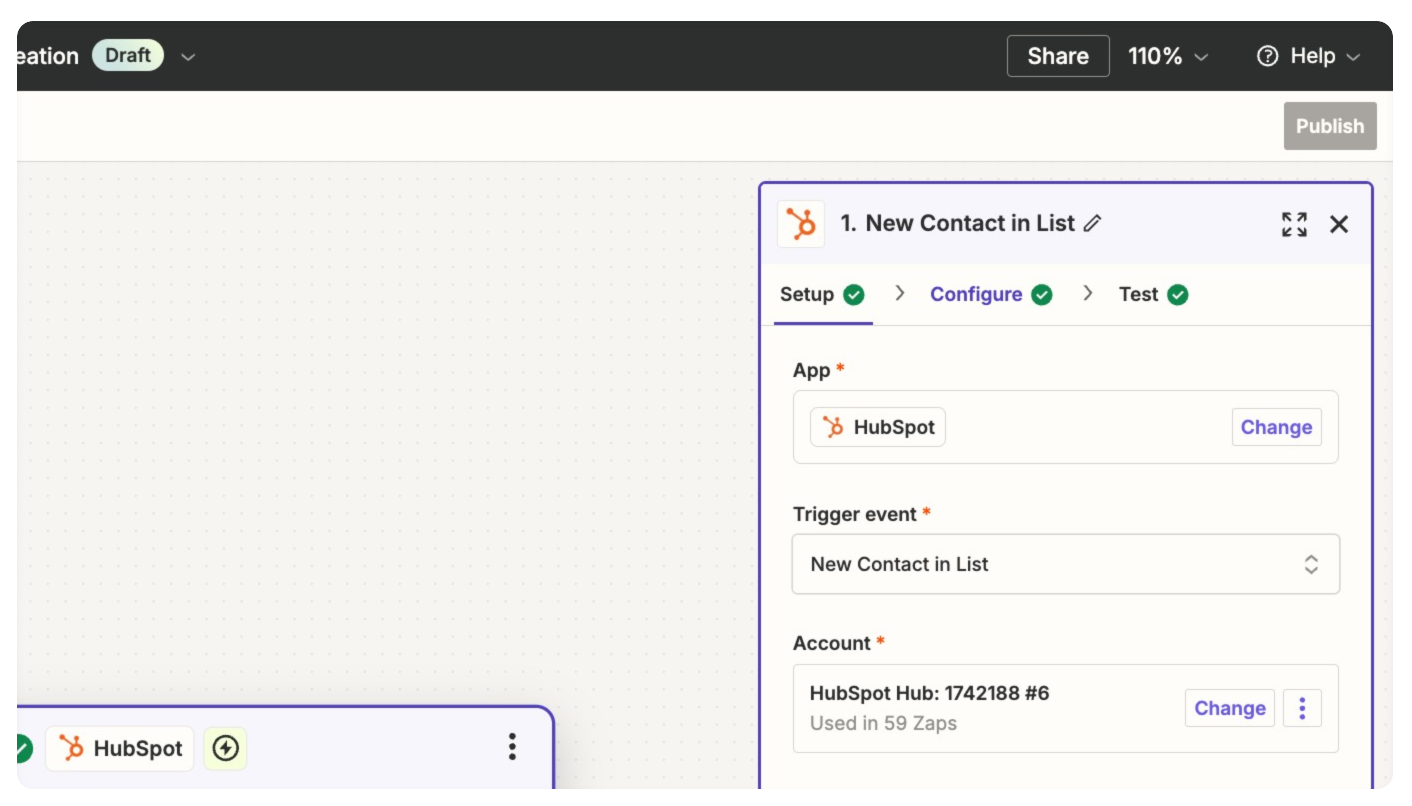Click the Share button
The height and width of the screenshot is (806, 1412).
pos(1057,56)
